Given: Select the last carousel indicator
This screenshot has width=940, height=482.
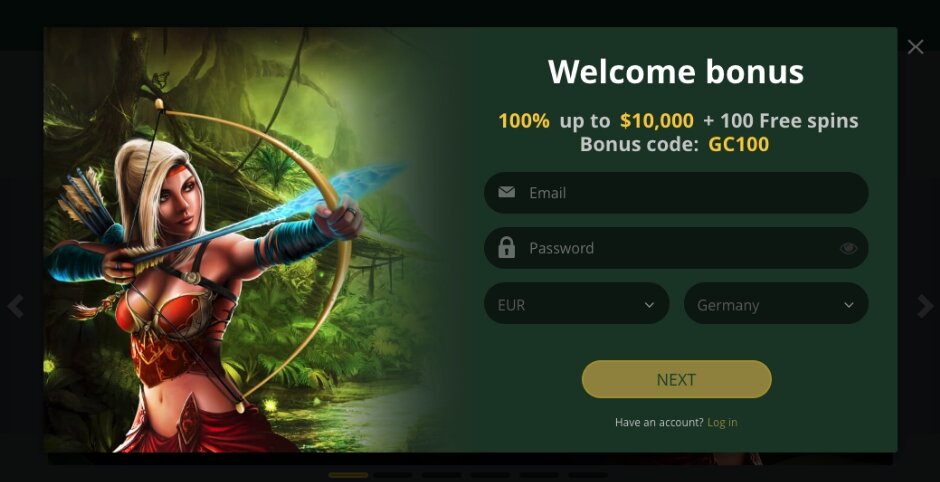Looking at the screenshot, I should coord(588,475).
